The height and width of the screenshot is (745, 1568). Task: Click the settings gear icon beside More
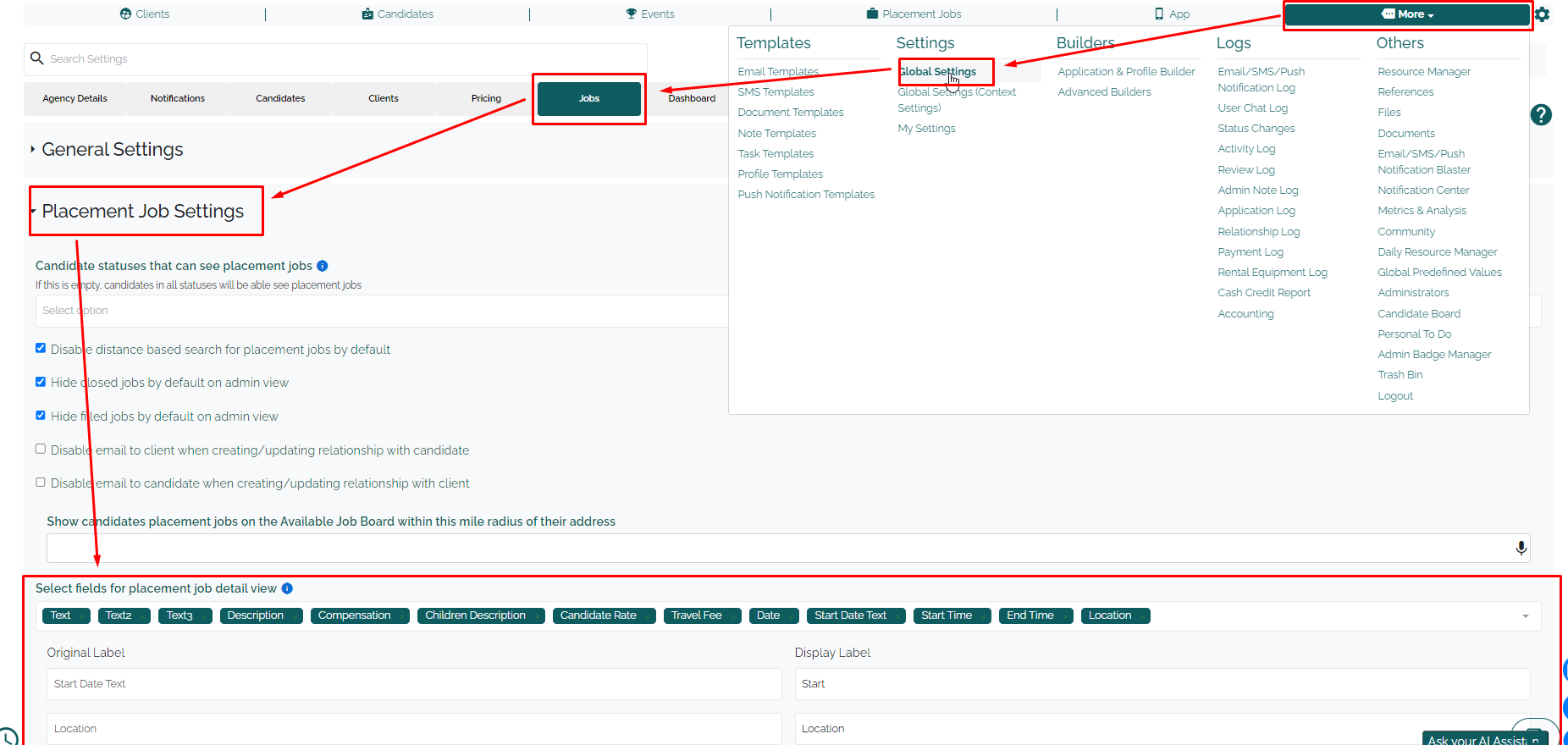[x=1543, y=14]
